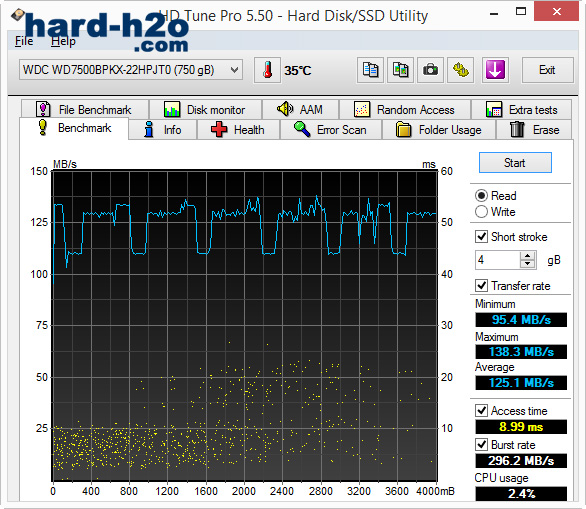The height and width of the screenshot is (509, 586).
Task: Switch to the Error Scan tab
Action: tap(331, 130)
